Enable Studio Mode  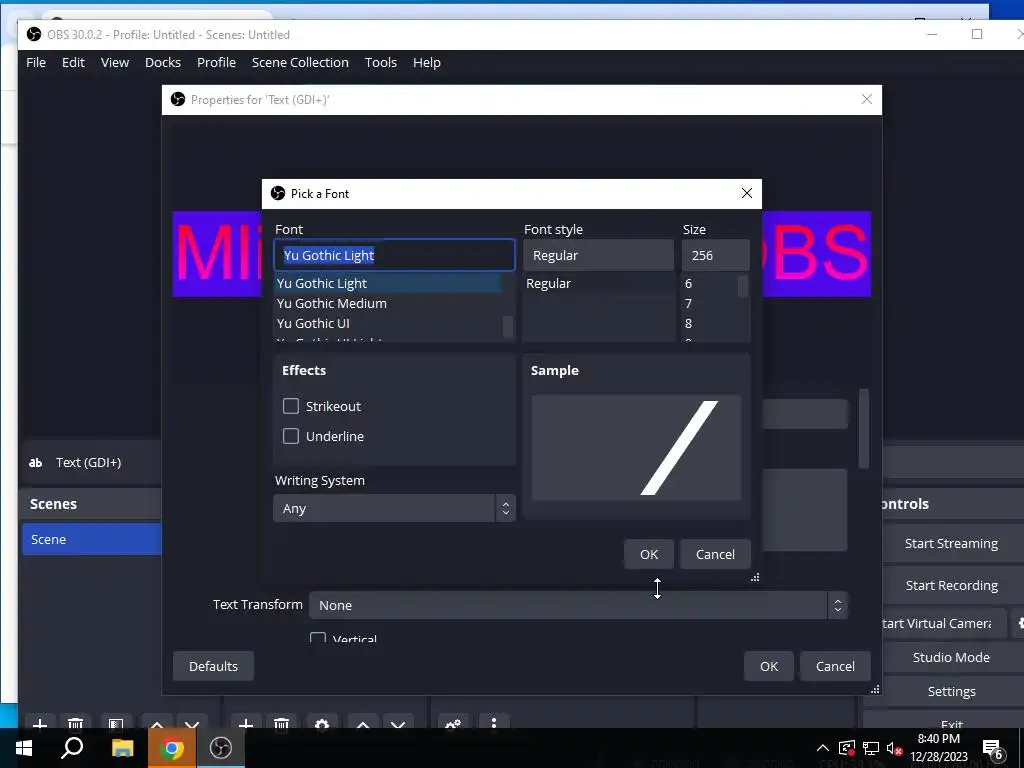pos(951,657)
